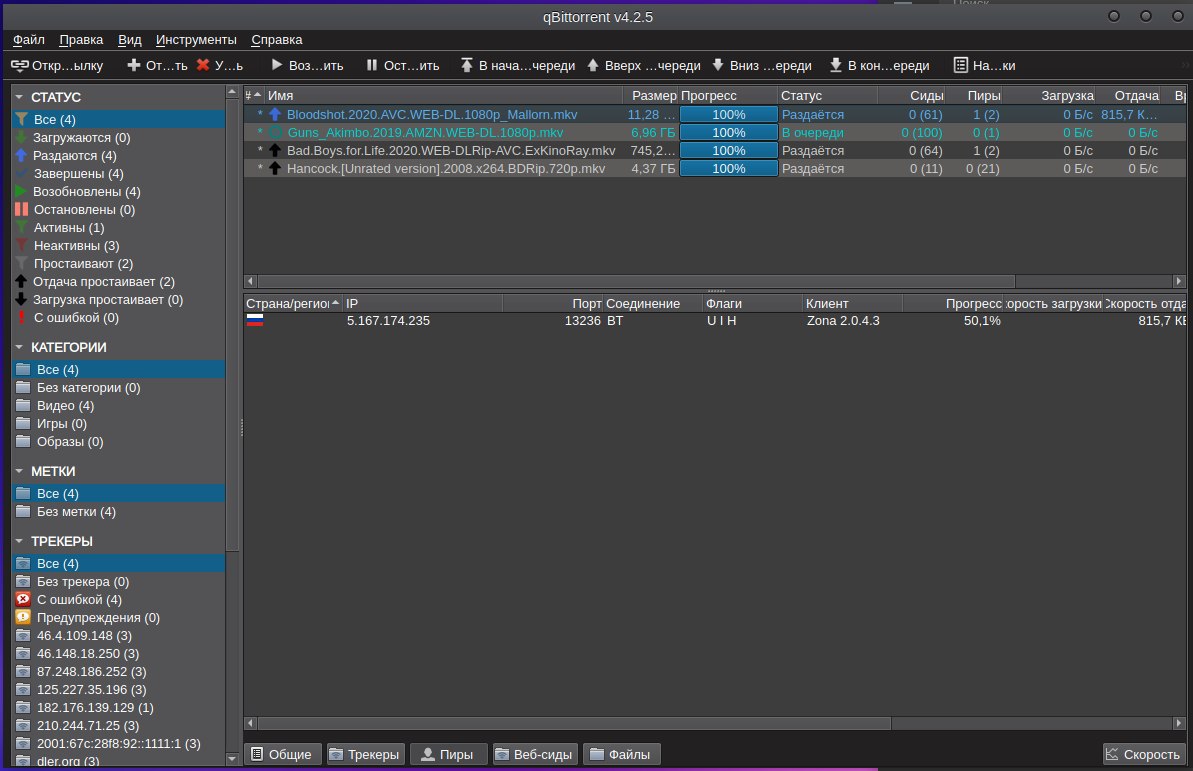Click the queued status icon of Guns_Akimbo
This screenshot has height=771, width=1193.
(x=275, y=132)
